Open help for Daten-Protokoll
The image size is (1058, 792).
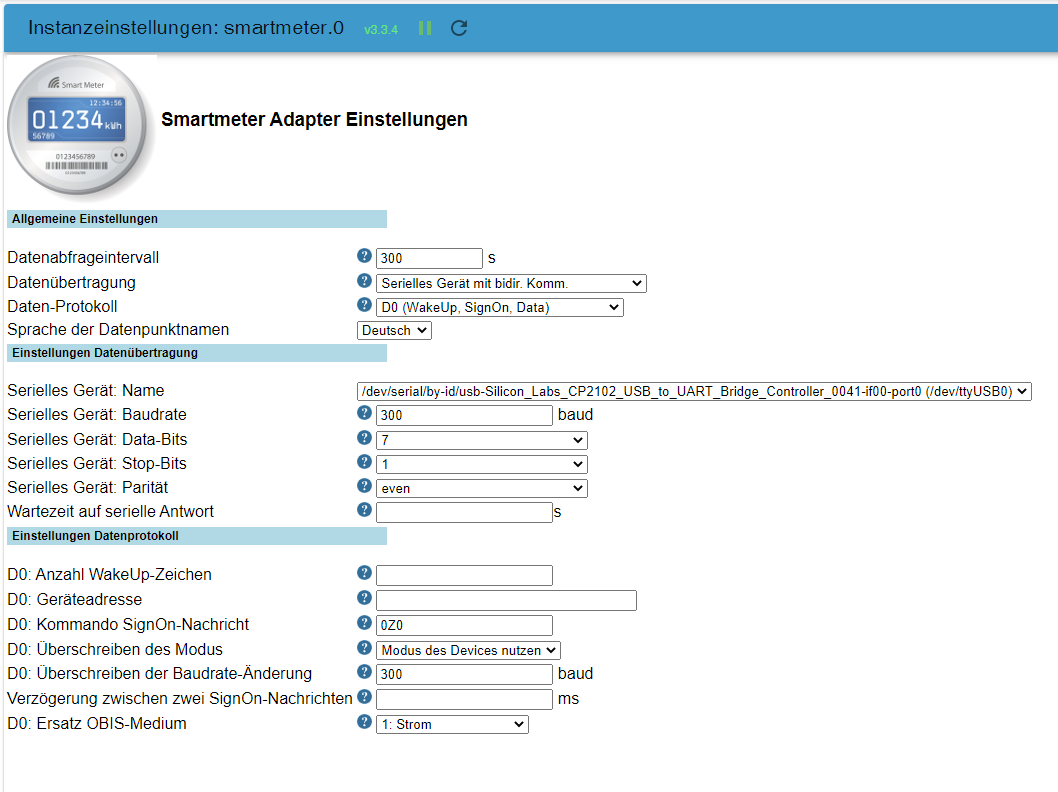point(364,305)
